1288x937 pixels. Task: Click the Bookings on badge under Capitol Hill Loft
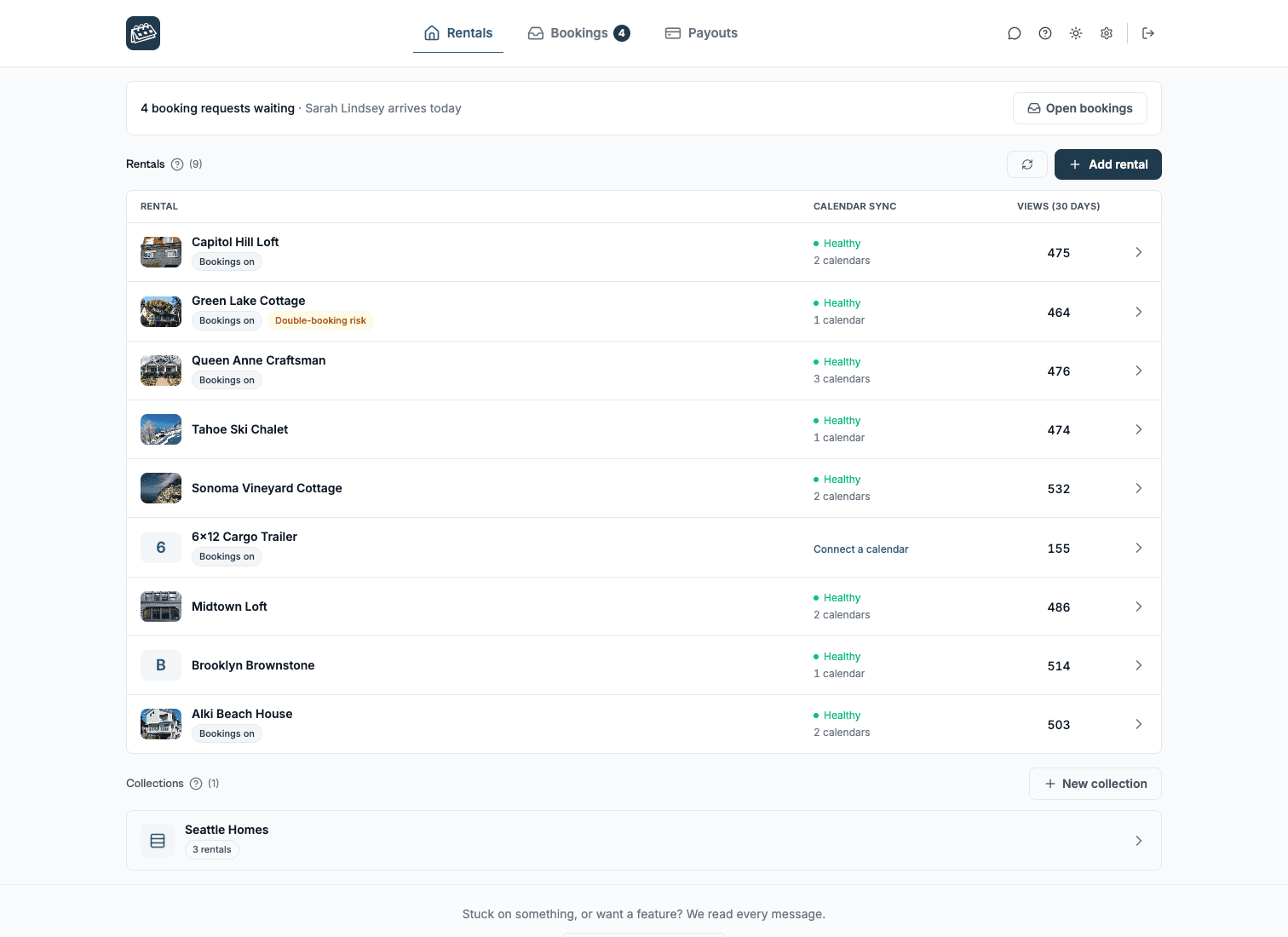click(x=227, y=262)
